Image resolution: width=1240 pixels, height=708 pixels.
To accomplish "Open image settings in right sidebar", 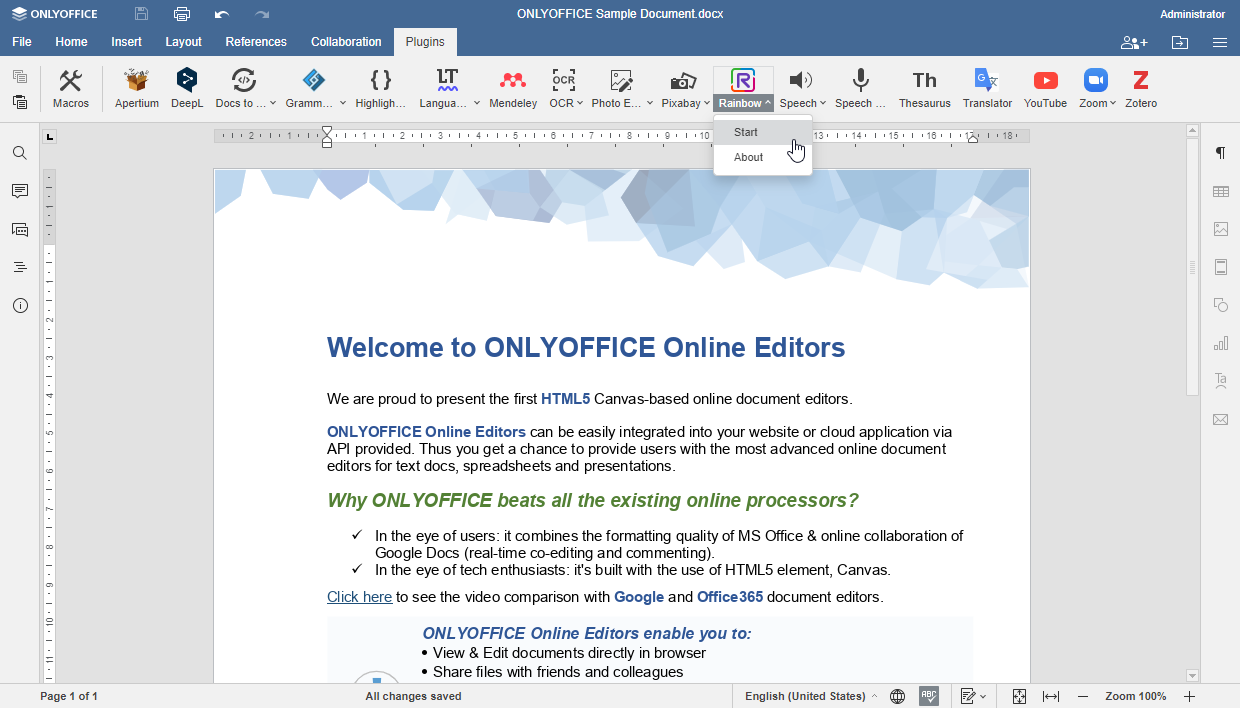I will click(1221, 229).
